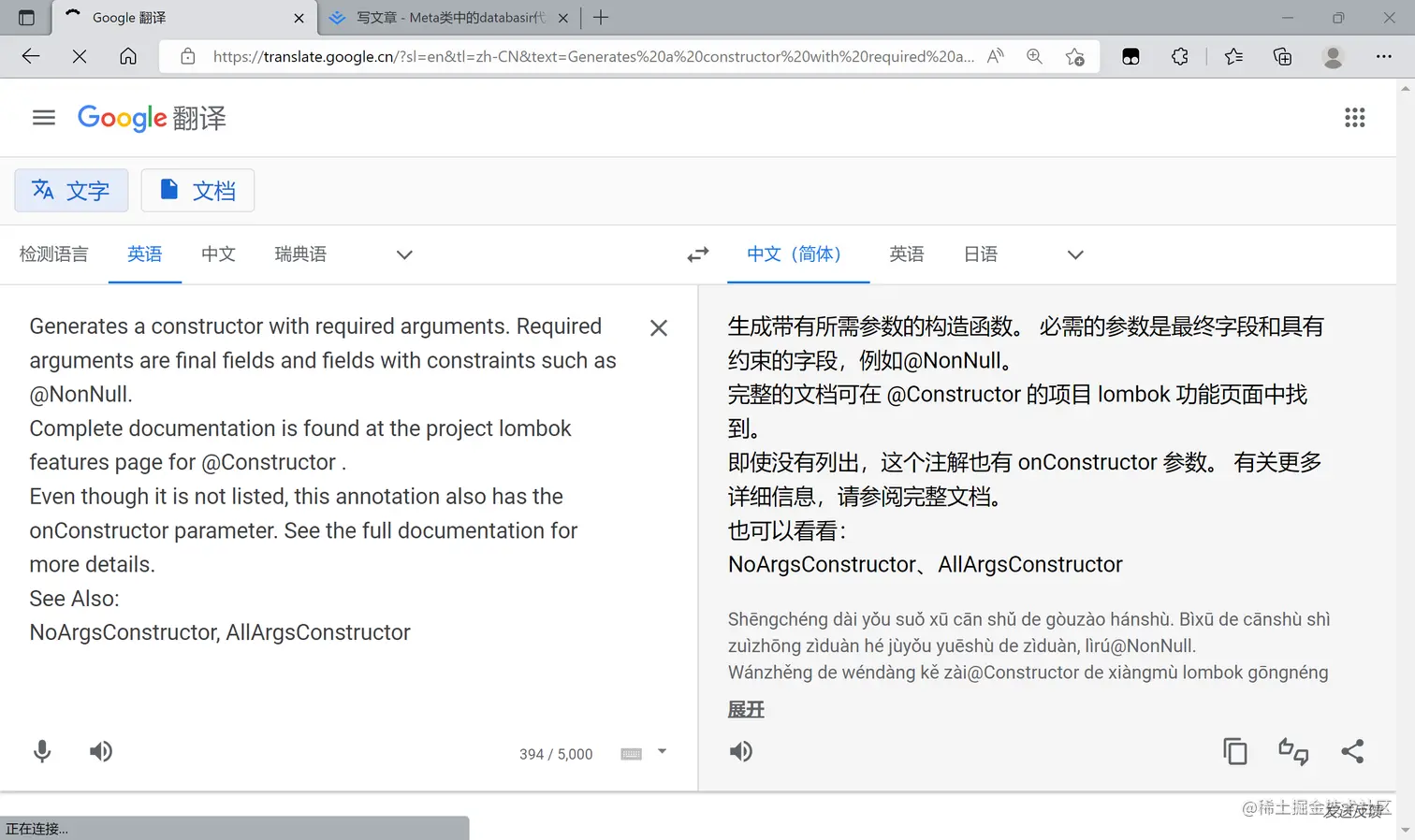Expand more target languages list
This screenshot has width=1415, height=840.
[x=1075, y=254]
